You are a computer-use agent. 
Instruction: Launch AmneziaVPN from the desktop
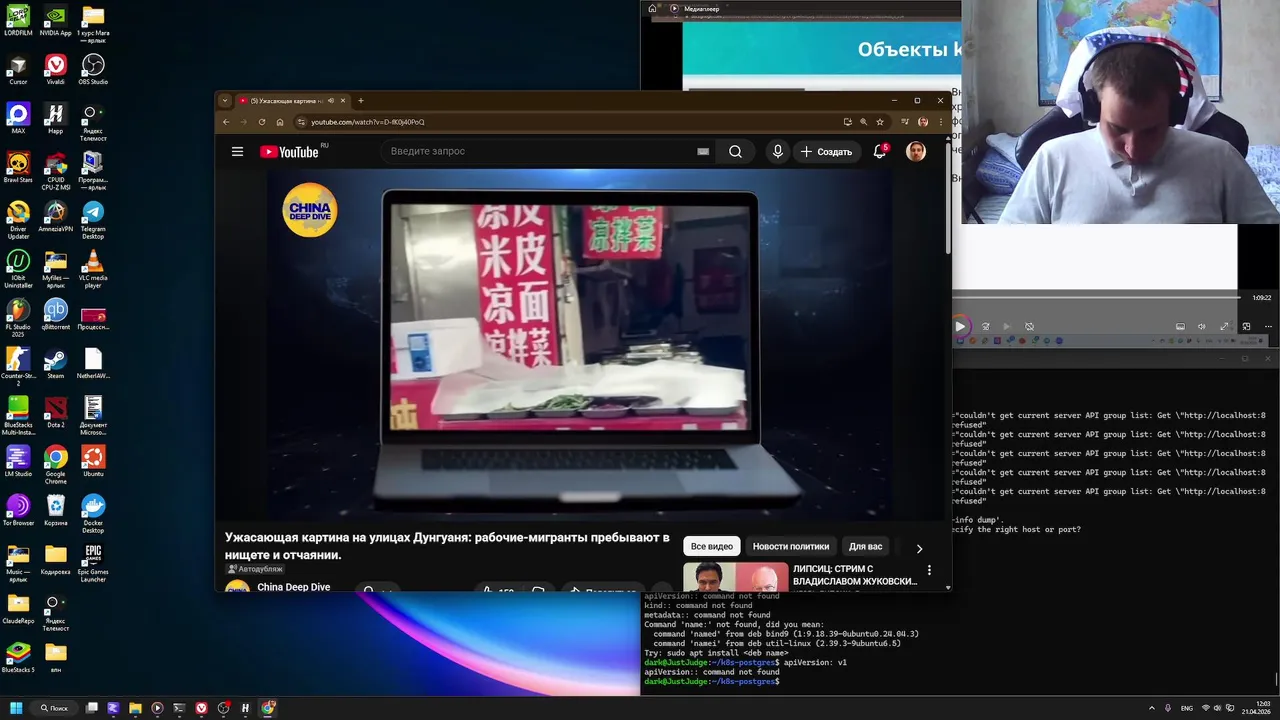click(56, 216)
